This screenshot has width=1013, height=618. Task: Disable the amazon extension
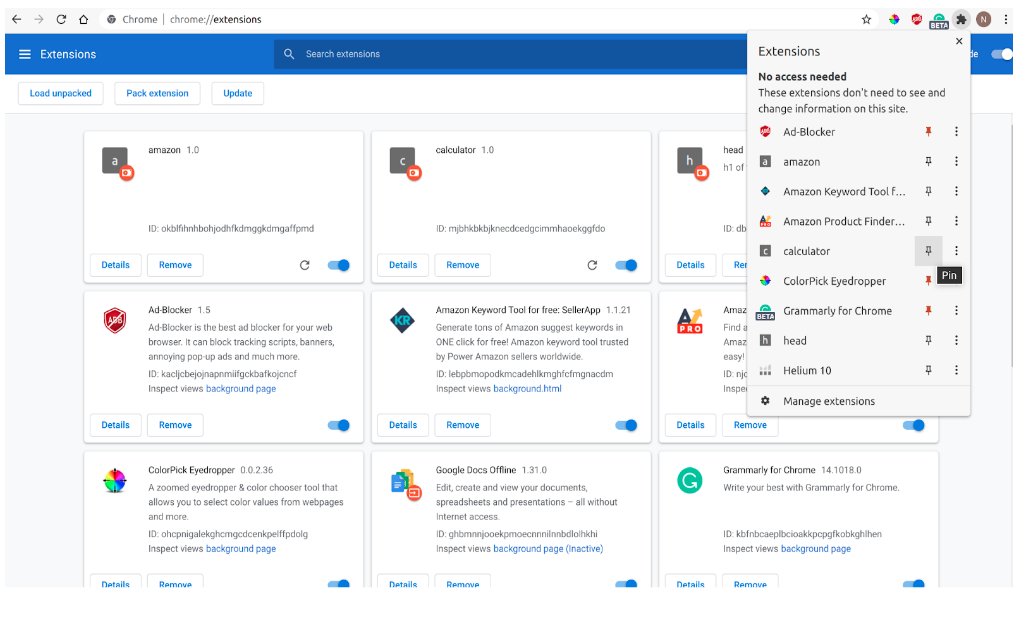click(x=338, y=265)
